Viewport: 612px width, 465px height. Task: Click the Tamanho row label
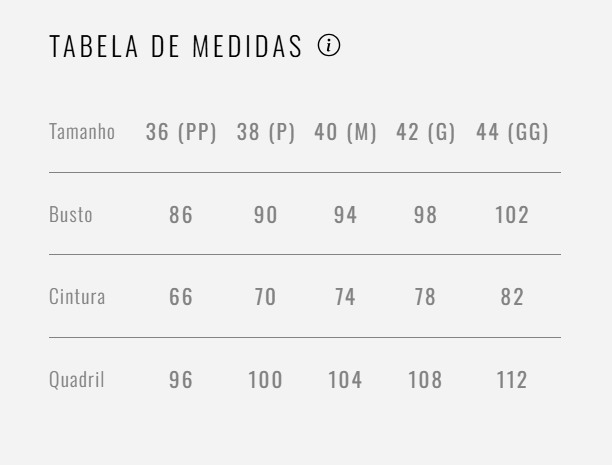[82, 132]
